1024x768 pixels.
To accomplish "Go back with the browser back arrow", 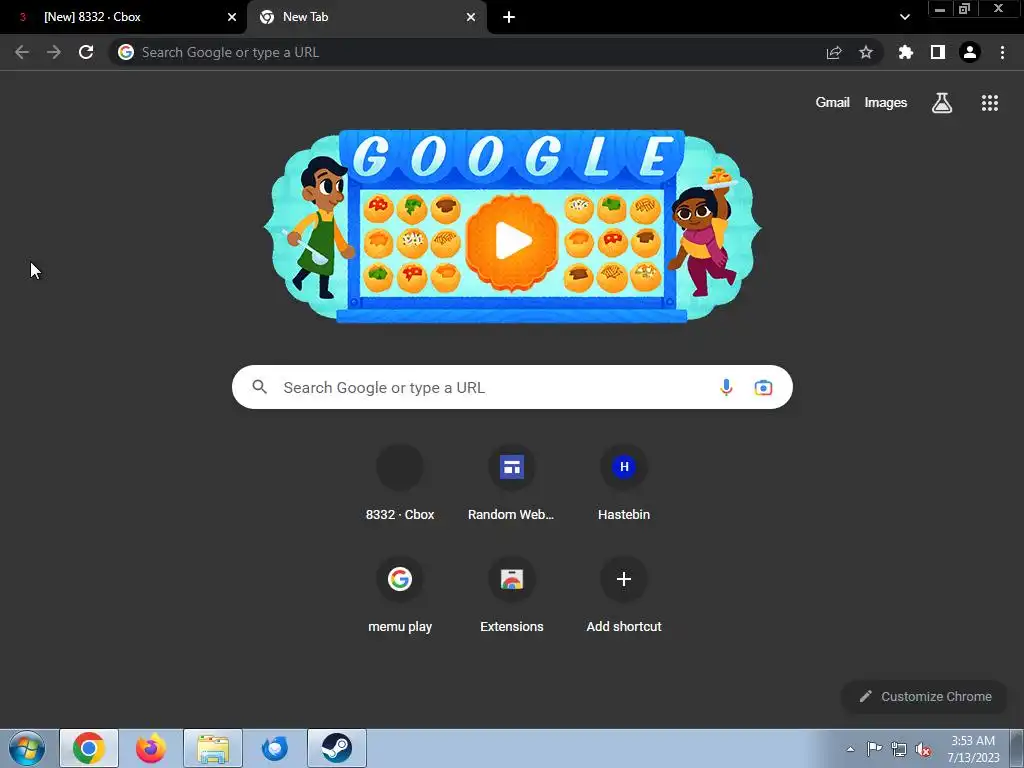I will click(22, 52).
